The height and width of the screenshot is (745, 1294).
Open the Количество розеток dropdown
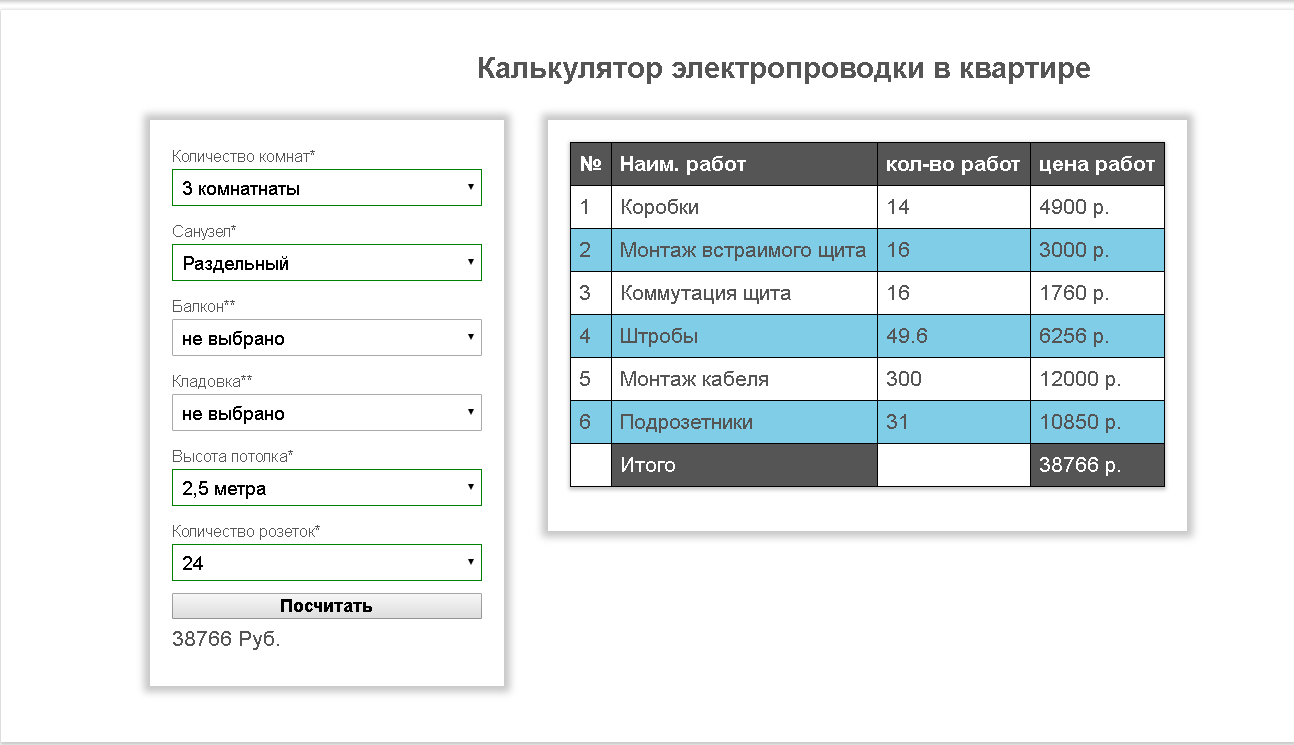(x=326, y=563)
